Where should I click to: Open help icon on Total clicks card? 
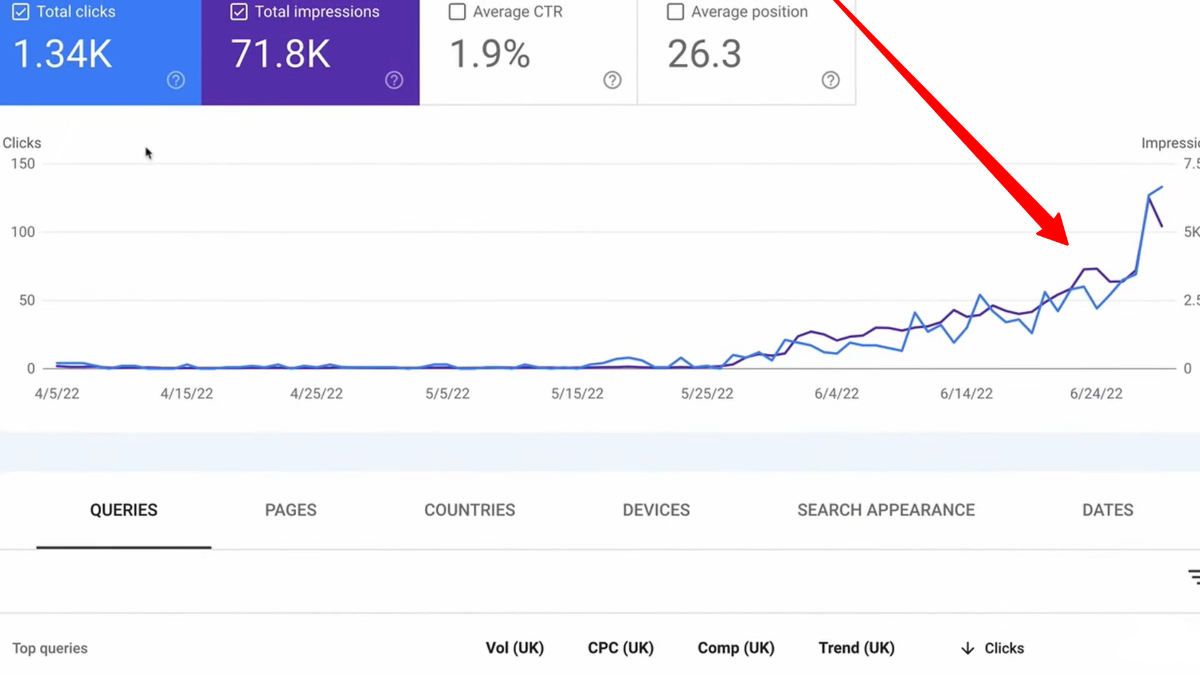click(176, 81)
